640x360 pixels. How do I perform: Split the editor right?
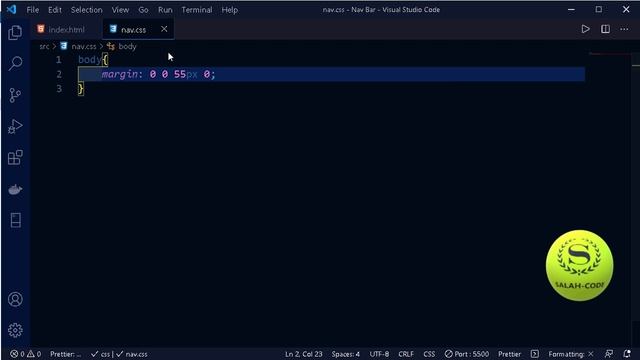605,29
